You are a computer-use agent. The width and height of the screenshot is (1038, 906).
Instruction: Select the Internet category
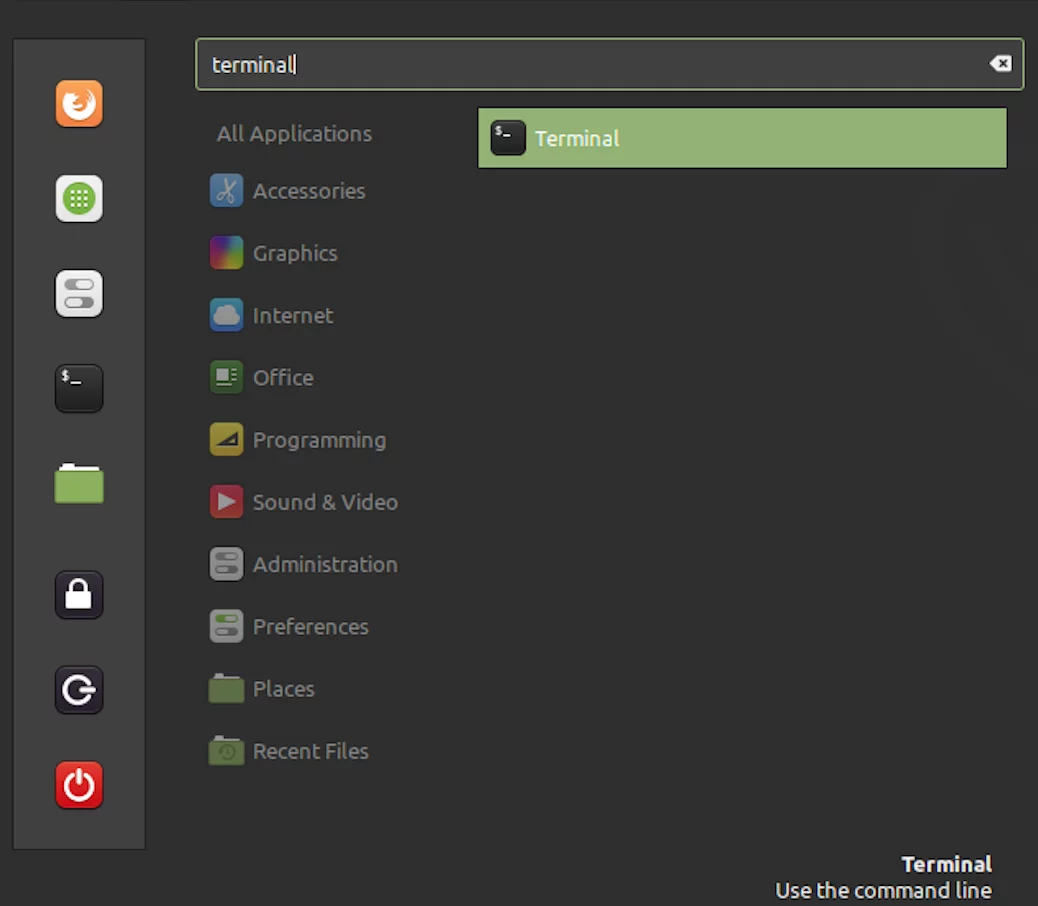click(271, 315)
